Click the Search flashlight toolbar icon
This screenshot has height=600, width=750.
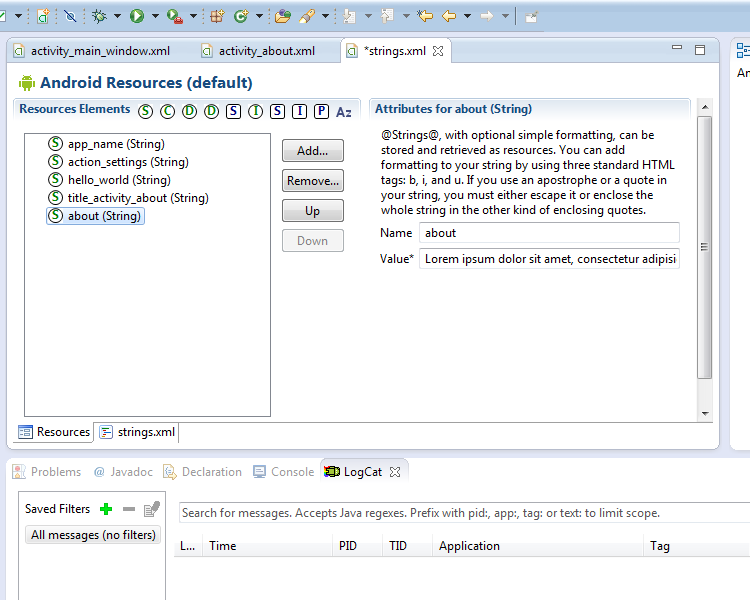pyautogui.click(x=307, y=16)
